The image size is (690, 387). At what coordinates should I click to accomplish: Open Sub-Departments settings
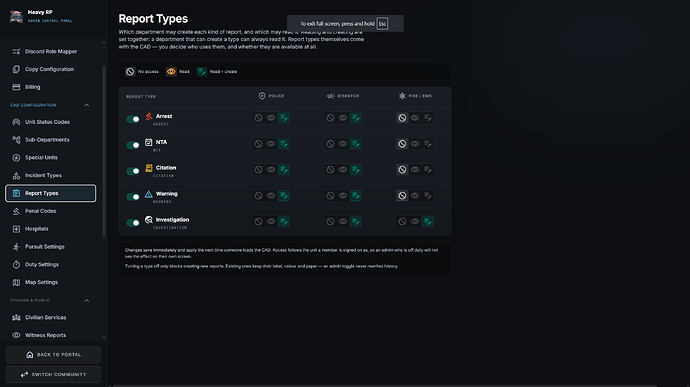pyautogui.click(x=51, y=140)
